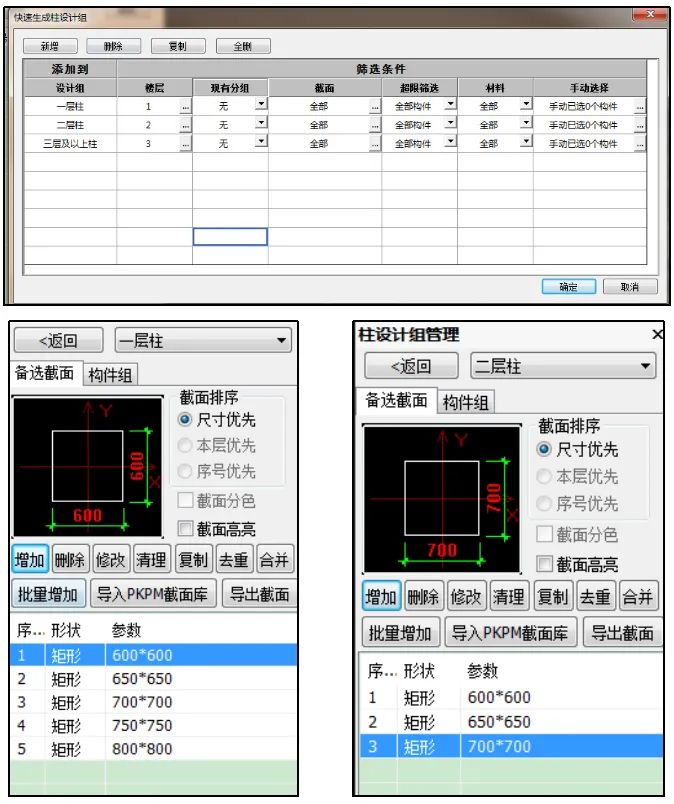Switch to 备选截面 tab in 二层柱 panel
The height and width of the screenshot is (804, 674).
click(x=396, y=400)
